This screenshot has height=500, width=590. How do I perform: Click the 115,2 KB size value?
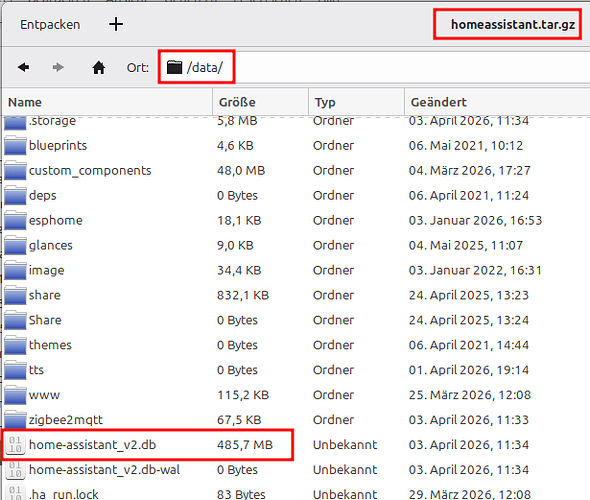243,395
